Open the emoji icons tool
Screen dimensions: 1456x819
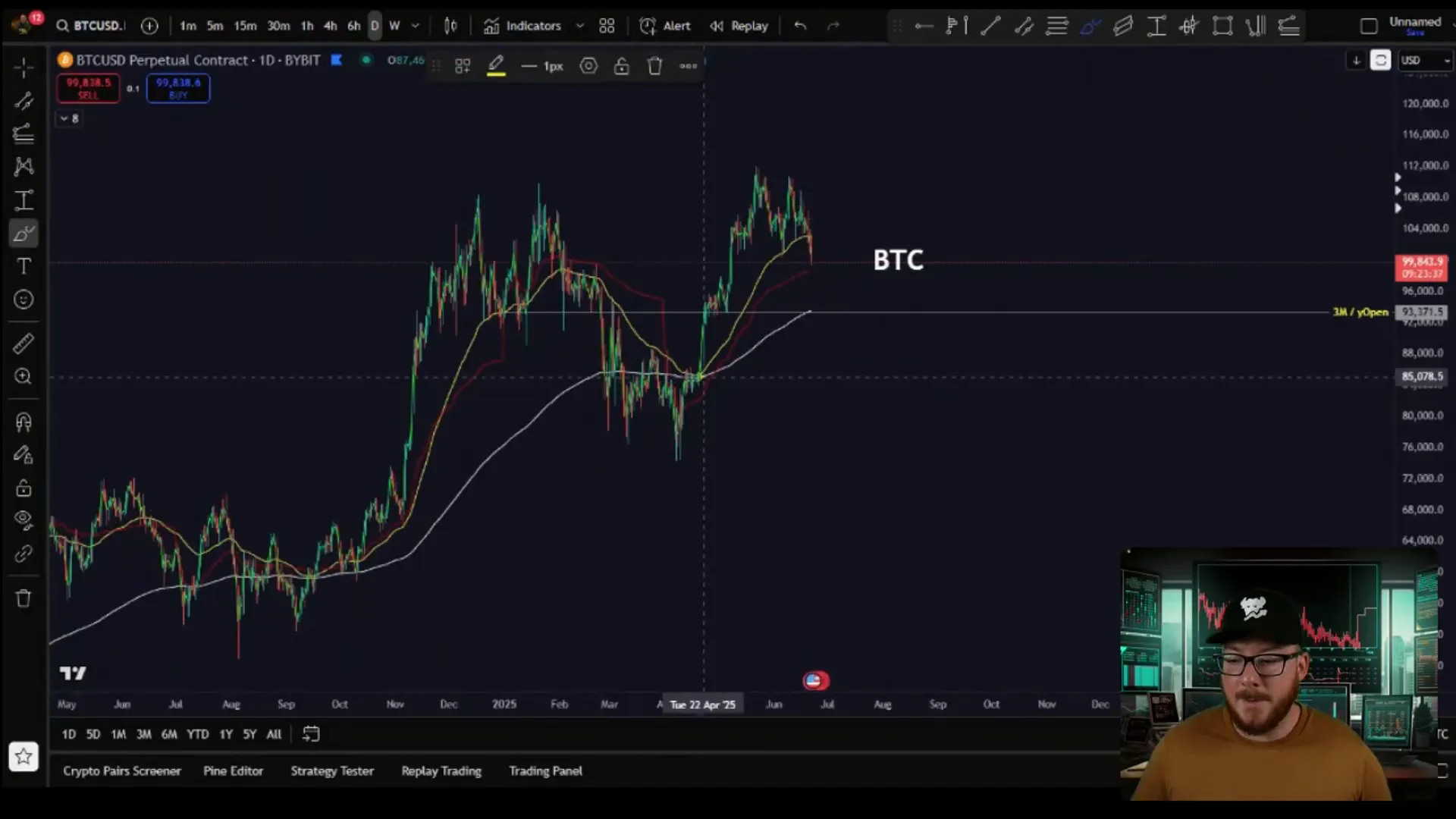pos(24,300)
